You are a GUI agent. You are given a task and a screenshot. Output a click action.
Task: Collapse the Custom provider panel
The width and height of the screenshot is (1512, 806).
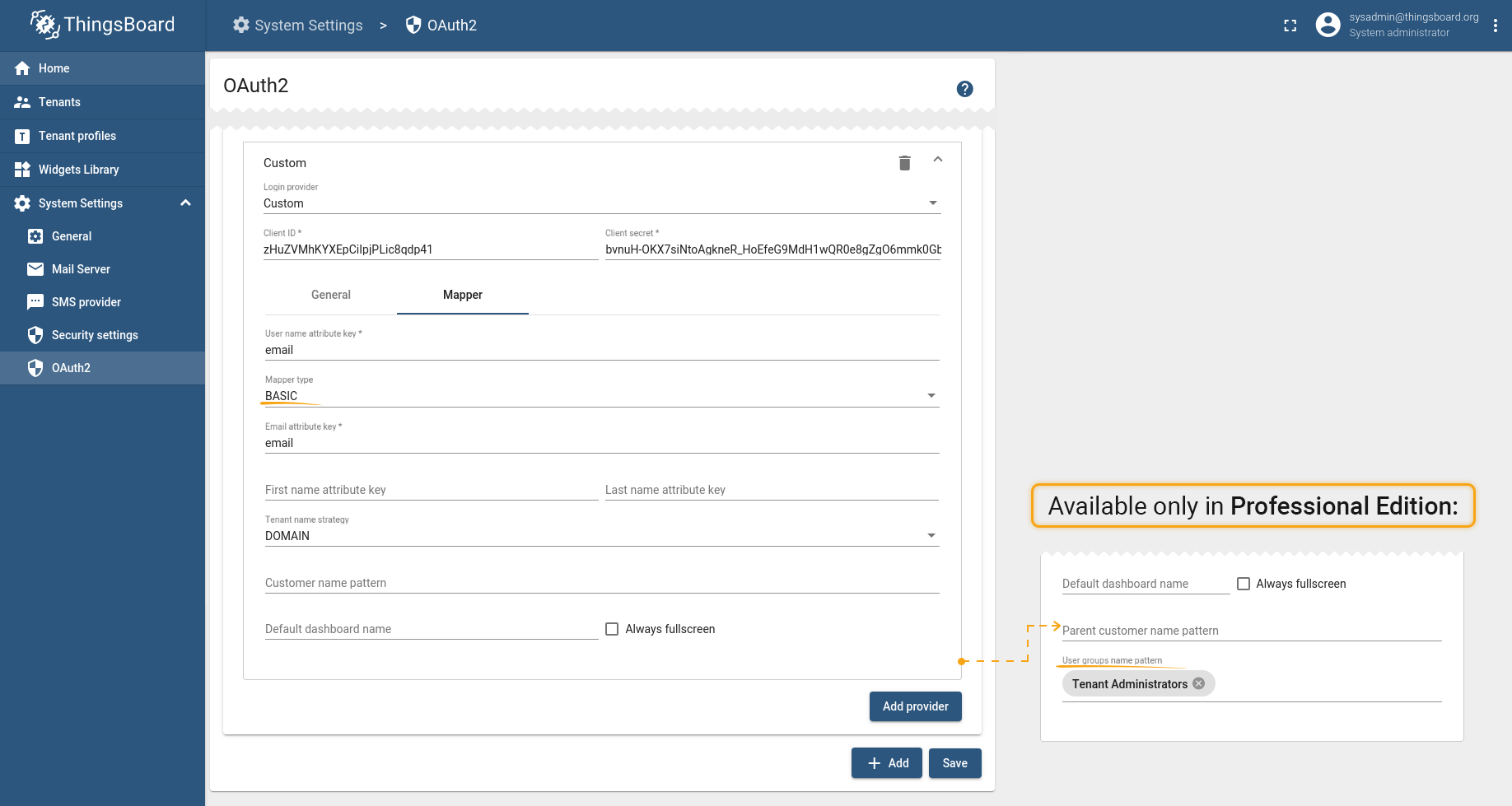point(937,160)
